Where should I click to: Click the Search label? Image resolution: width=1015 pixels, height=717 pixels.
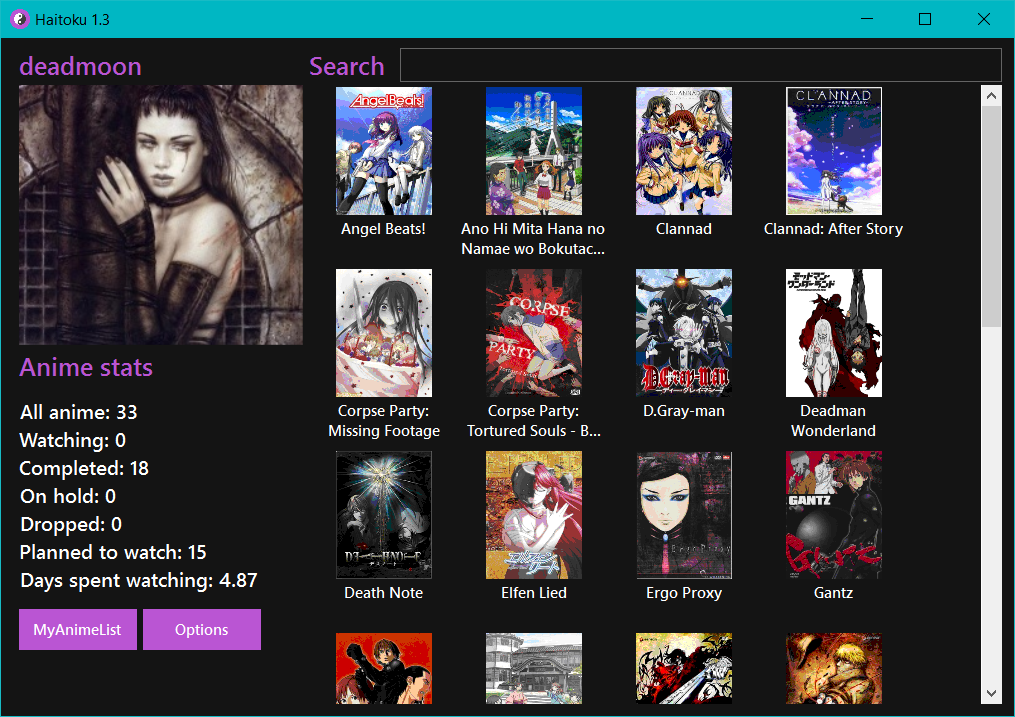pos(346,66)
